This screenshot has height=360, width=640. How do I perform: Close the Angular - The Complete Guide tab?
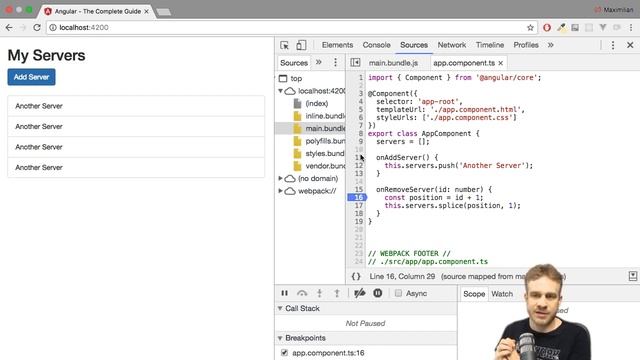coord(146,11)
